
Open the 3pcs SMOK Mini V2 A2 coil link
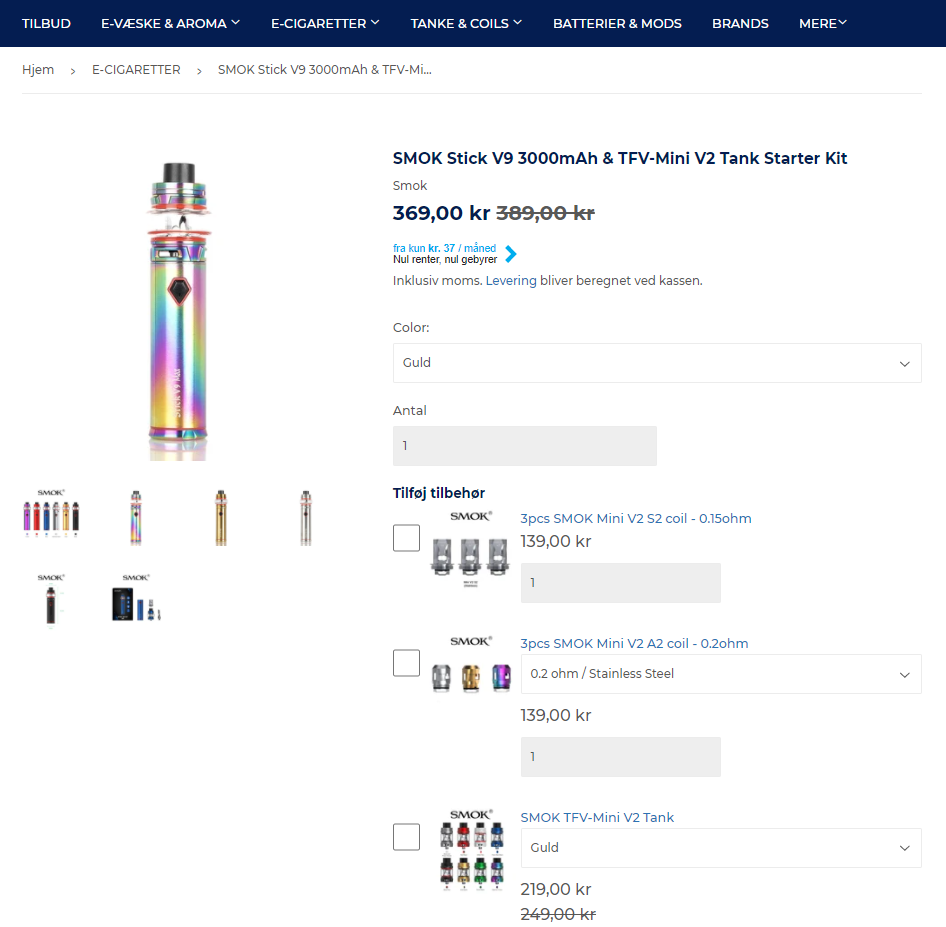[634, 643]
